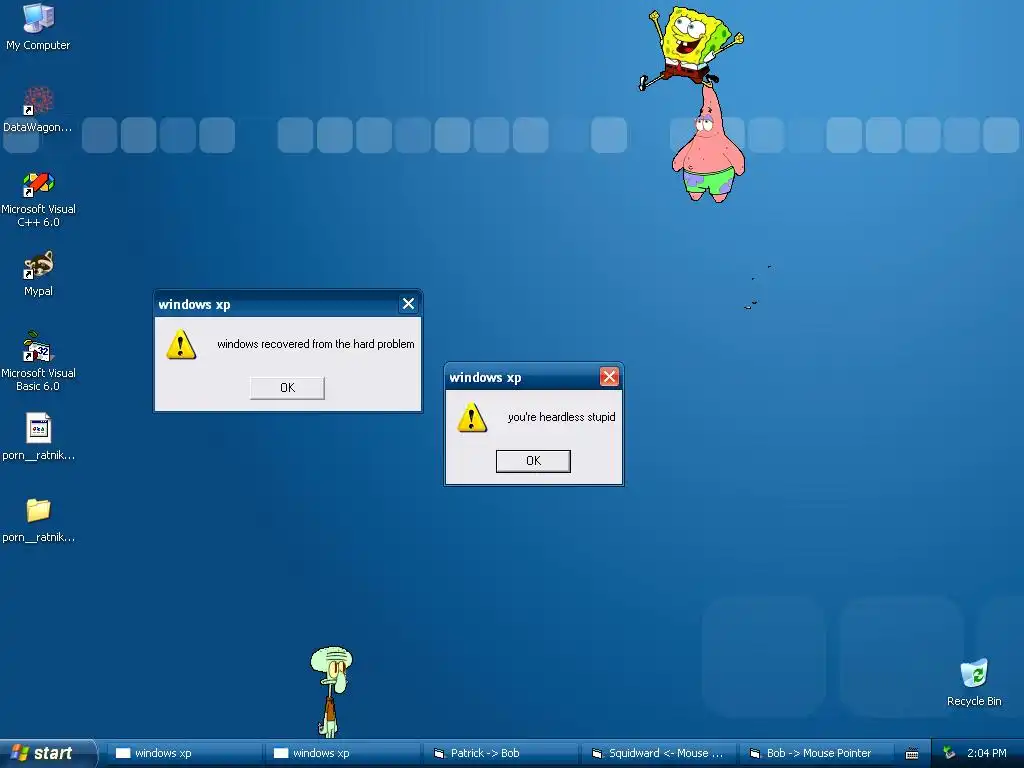This screenshot has height=768, width=1024.
Task: Switch to the second windows xp taskbar button
Action: (x=342, y=753)
